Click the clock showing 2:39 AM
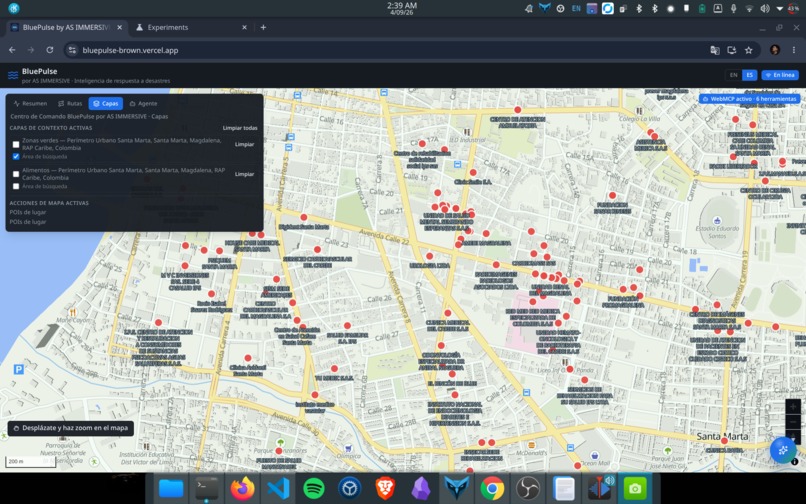The image size is (806, 504). (x=402, y=8)
